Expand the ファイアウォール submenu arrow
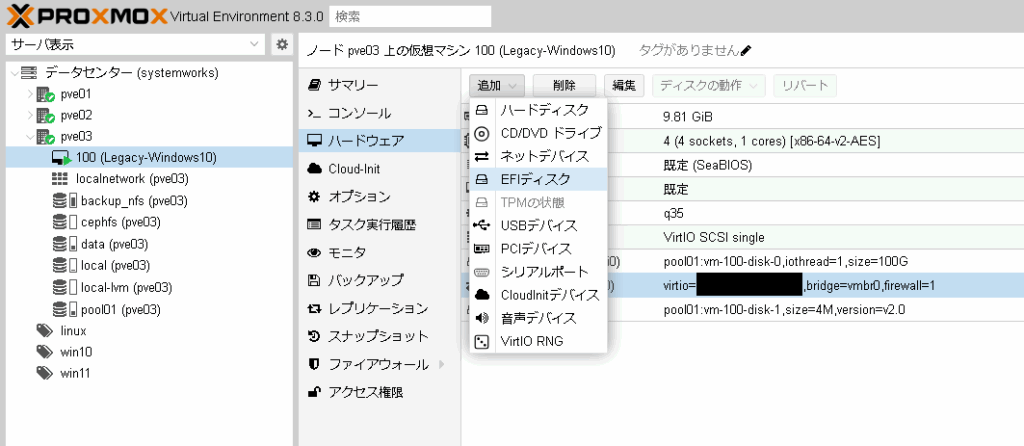 point(441,364)
